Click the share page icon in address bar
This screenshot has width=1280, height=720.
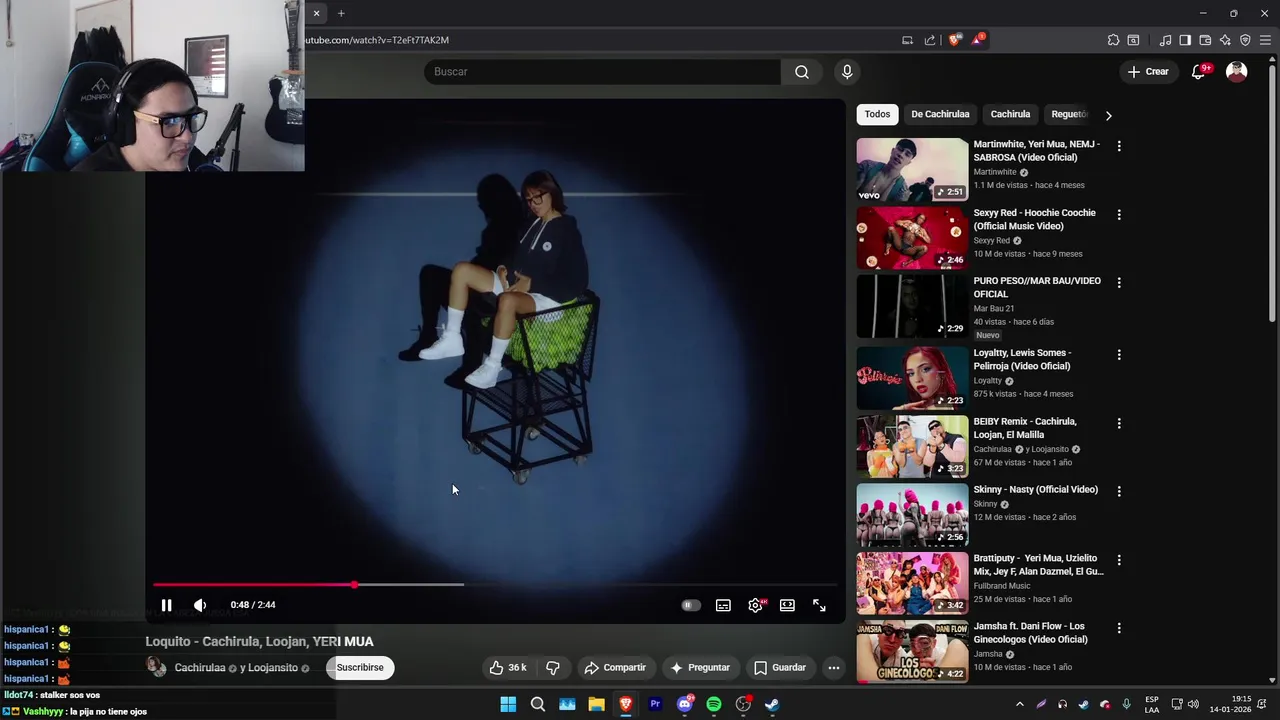pyautogui.click(x=930, y=40)
